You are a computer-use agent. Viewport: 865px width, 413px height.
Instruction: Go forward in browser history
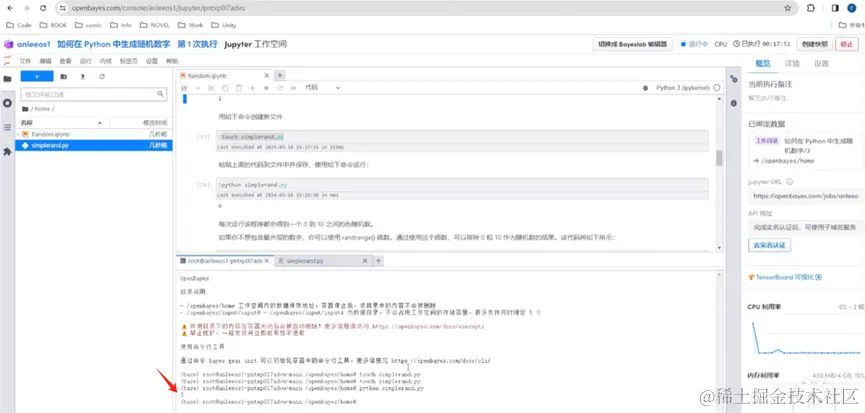(26, 8)
